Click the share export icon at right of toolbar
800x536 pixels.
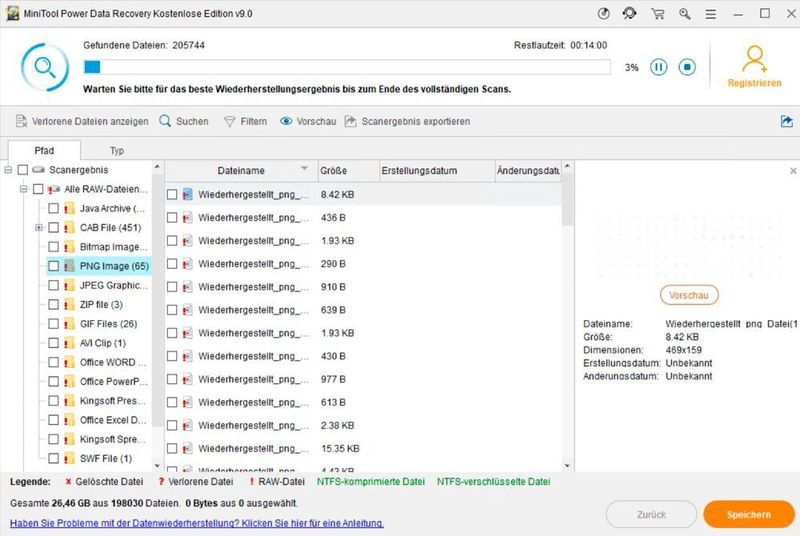(x=787, y=121)
